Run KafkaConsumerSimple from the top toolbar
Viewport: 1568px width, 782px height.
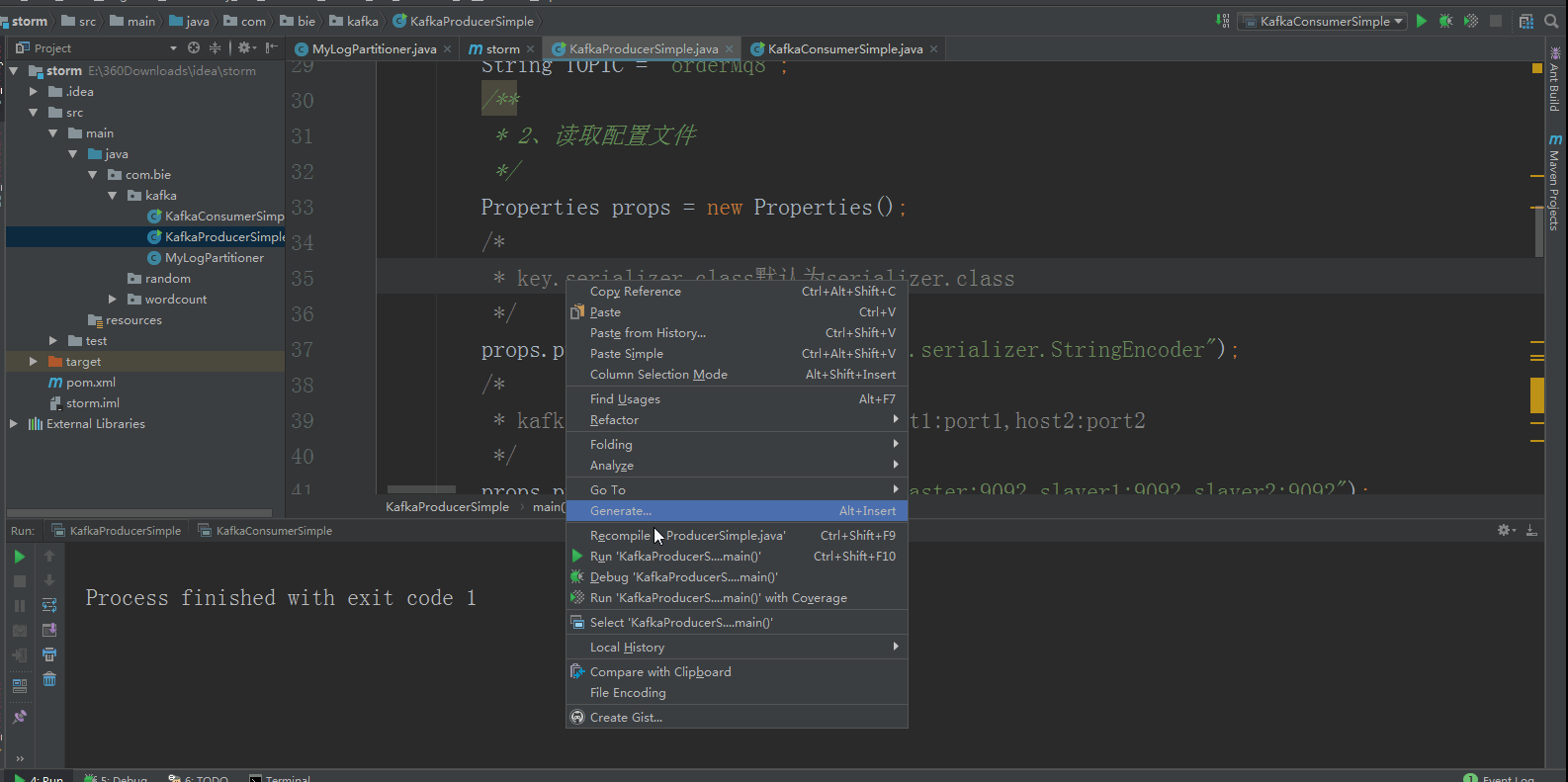(x=1422, y=21)
